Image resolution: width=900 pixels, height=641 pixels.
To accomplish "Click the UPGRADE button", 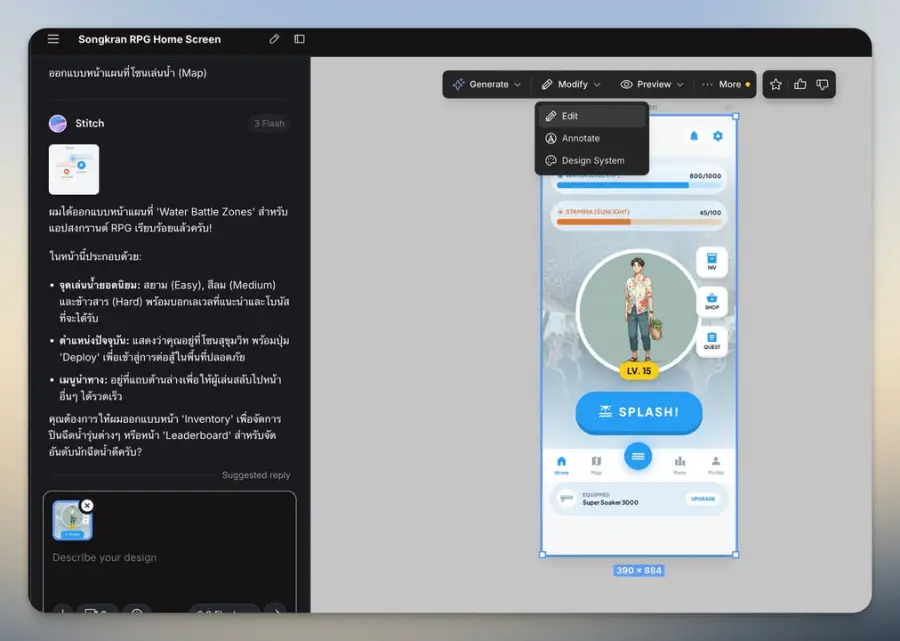I will [x=703, y=499].
